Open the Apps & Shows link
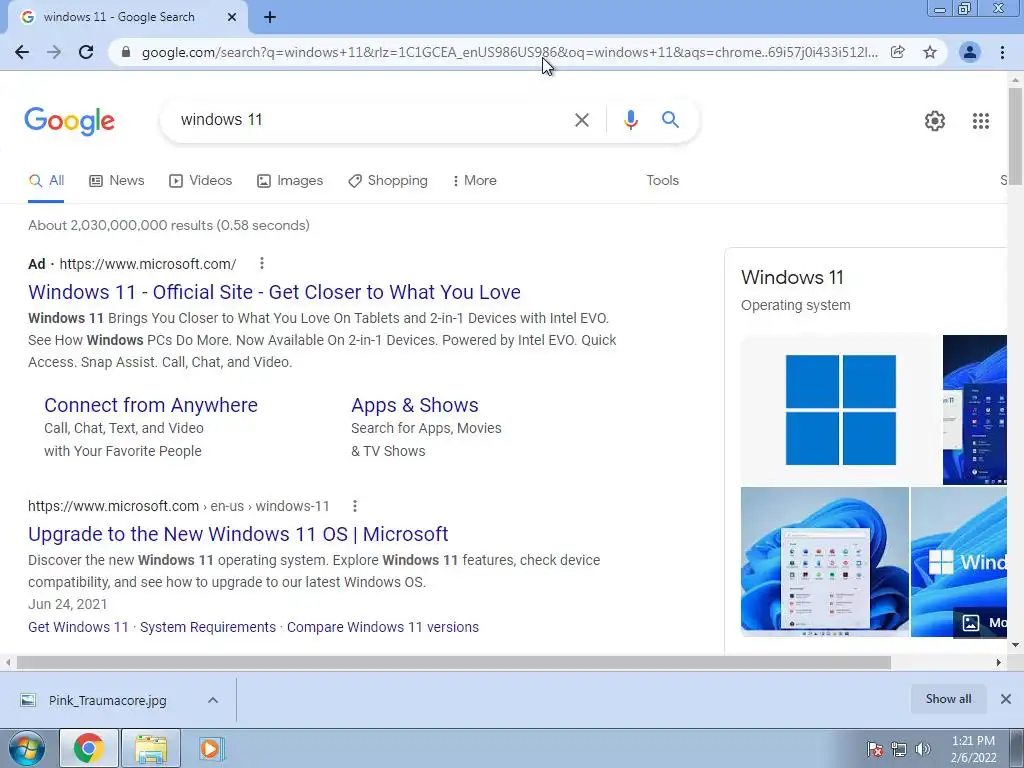Viewport: 1024px width, 768px height. 415,405
